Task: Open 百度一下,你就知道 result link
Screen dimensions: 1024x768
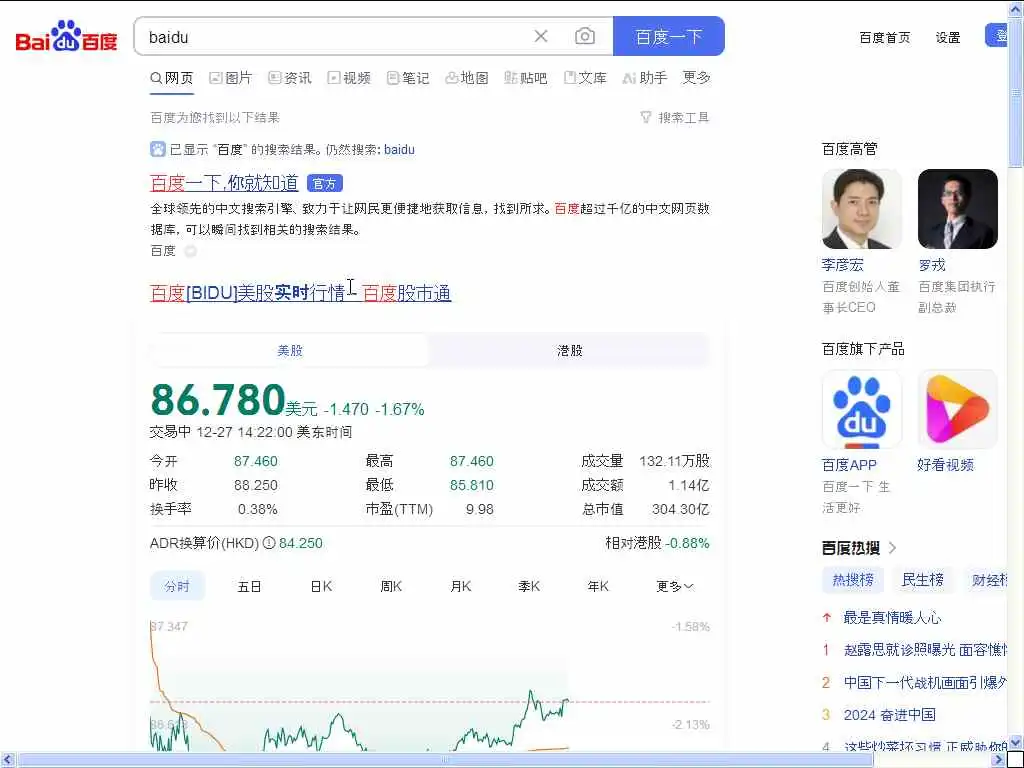Action: pos(224,183)
